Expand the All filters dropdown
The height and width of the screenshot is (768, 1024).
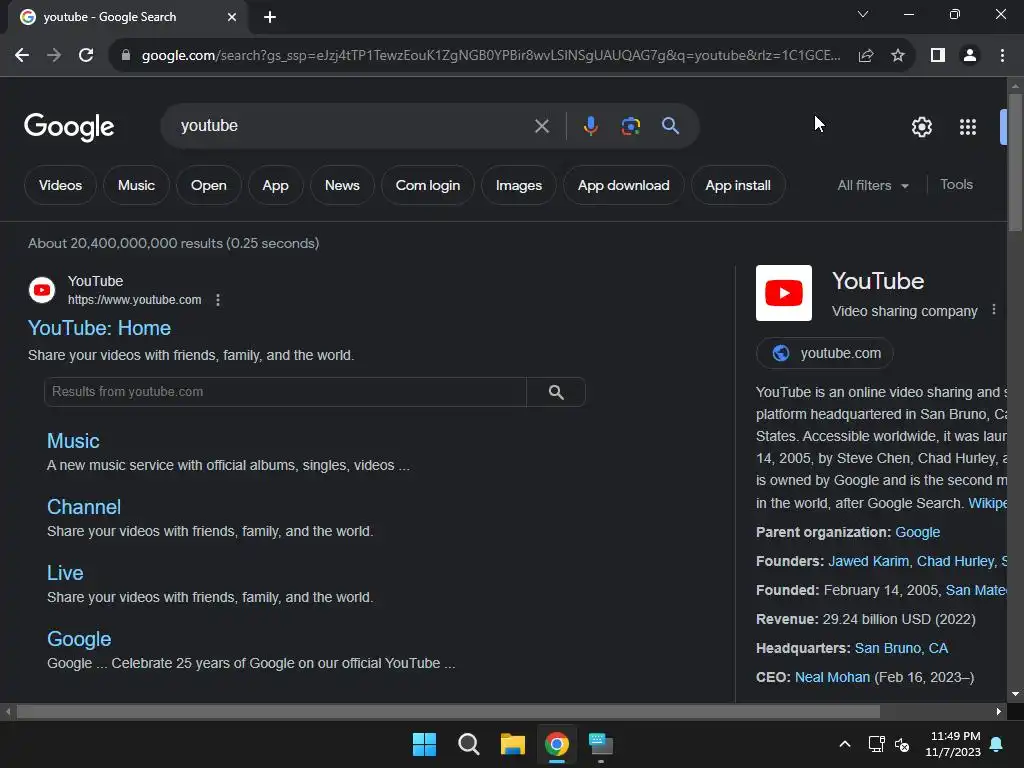873,185
